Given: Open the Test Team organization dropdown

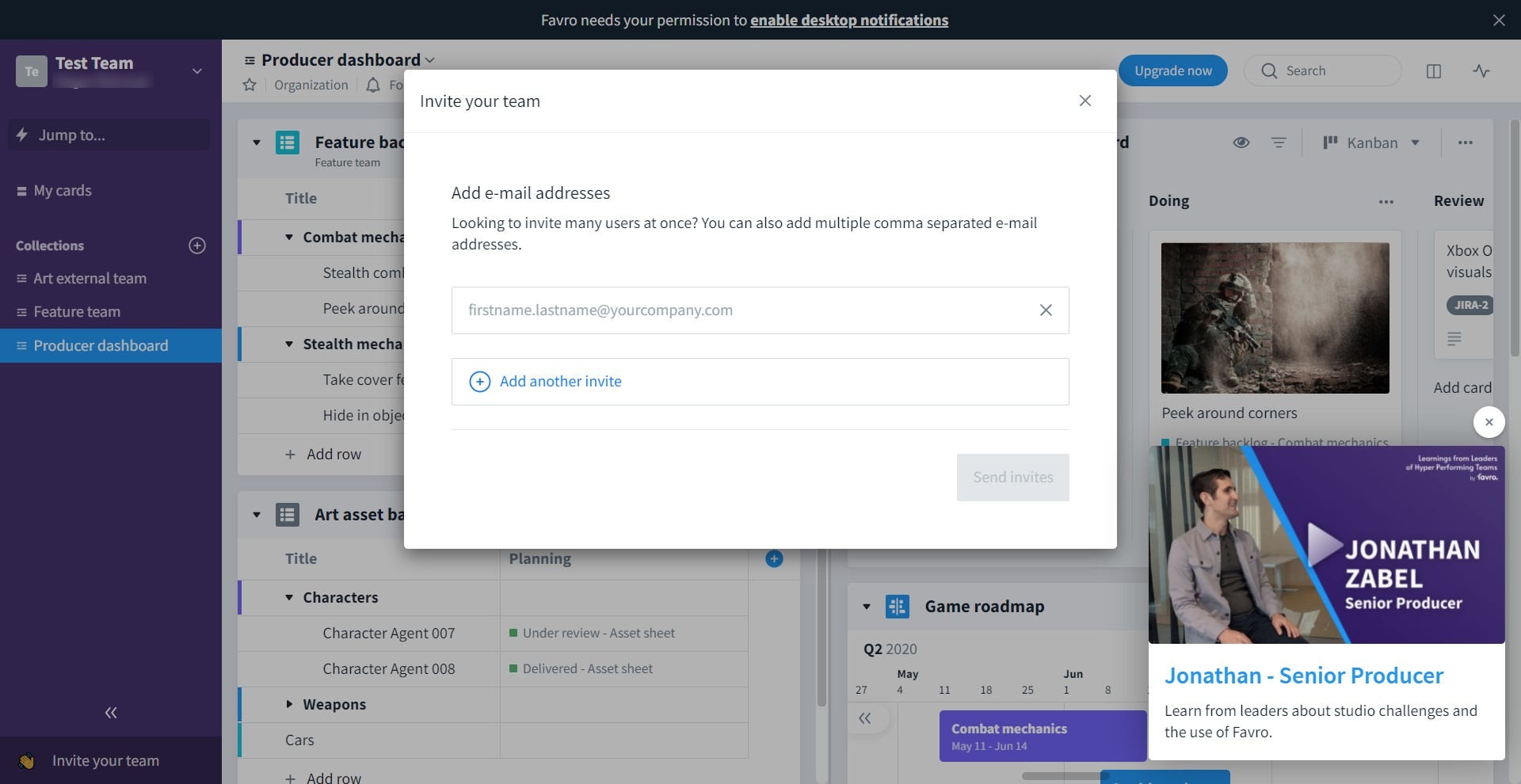Looking at the screenshot, I should (x=197, y=71).
